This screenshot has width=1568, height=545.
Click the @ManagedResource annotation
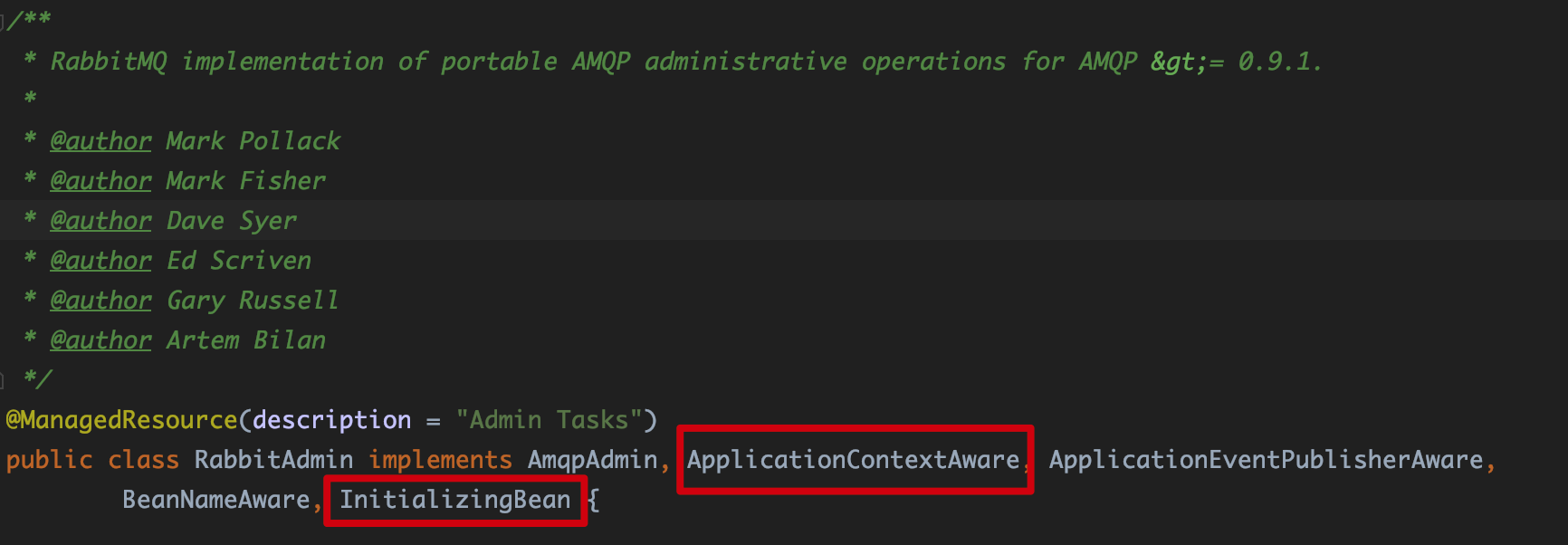121,420
